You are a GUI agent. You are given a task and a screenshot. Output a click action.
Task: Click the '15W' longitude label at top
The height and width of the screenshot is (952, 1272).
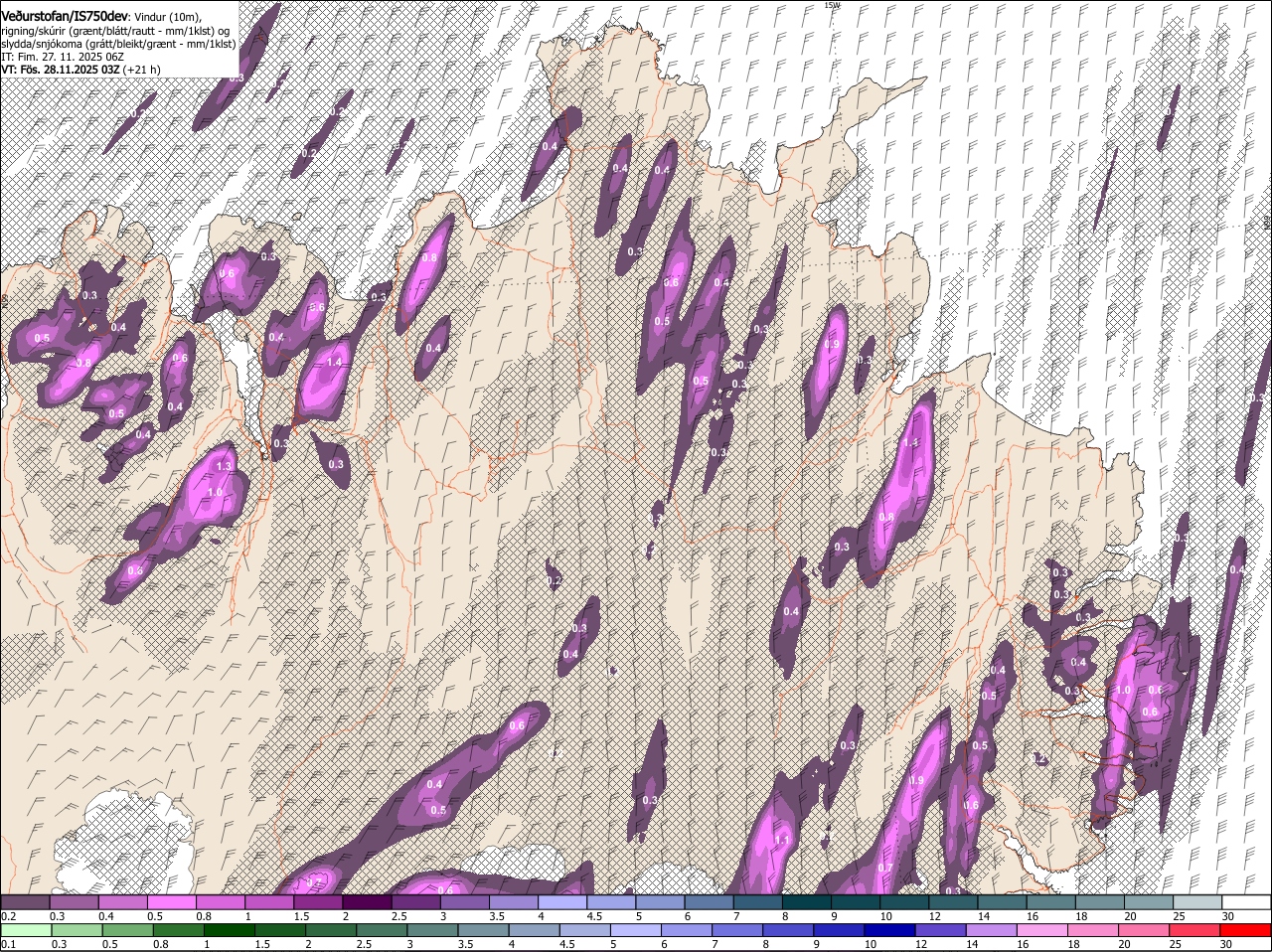coord(832,5)
